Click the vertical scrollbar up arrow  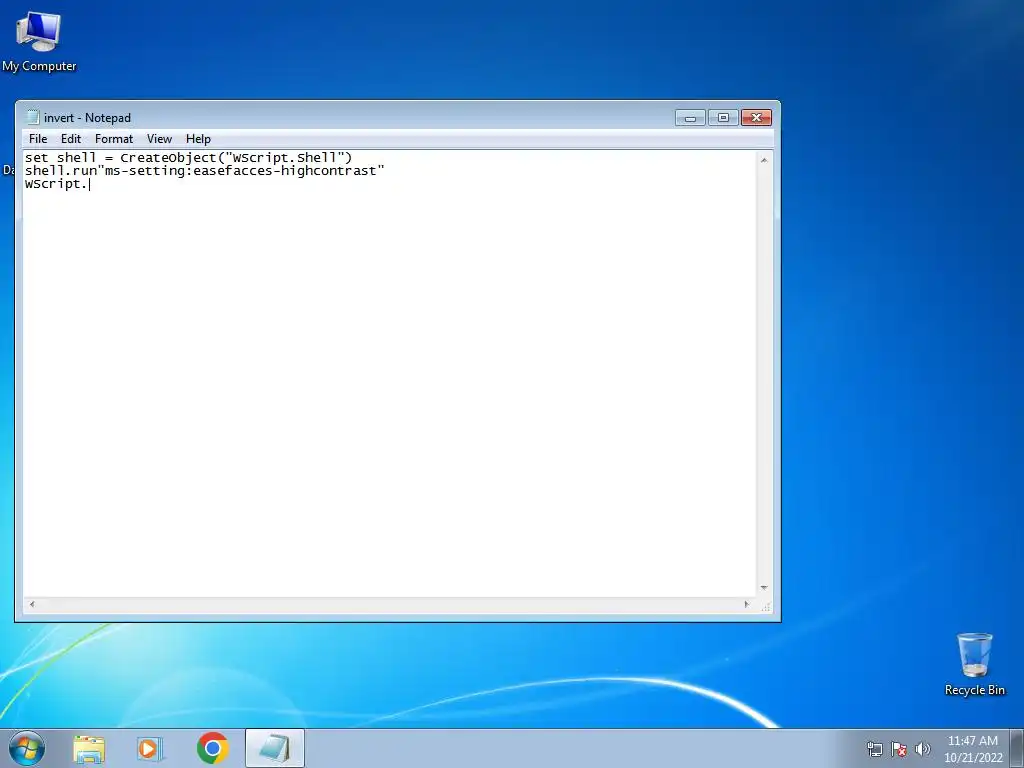[764, 160]
